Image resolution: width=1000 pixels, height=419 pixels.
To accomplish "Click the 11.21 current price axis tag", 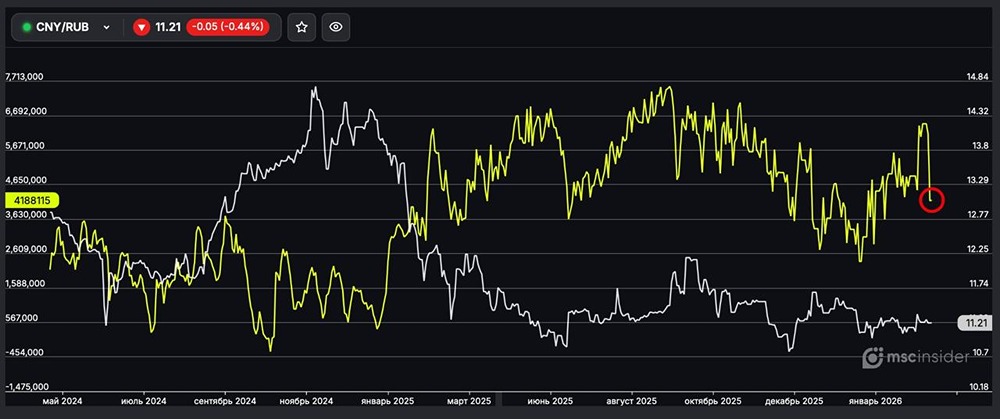I will pyautogui.click(x=973, y=322).
